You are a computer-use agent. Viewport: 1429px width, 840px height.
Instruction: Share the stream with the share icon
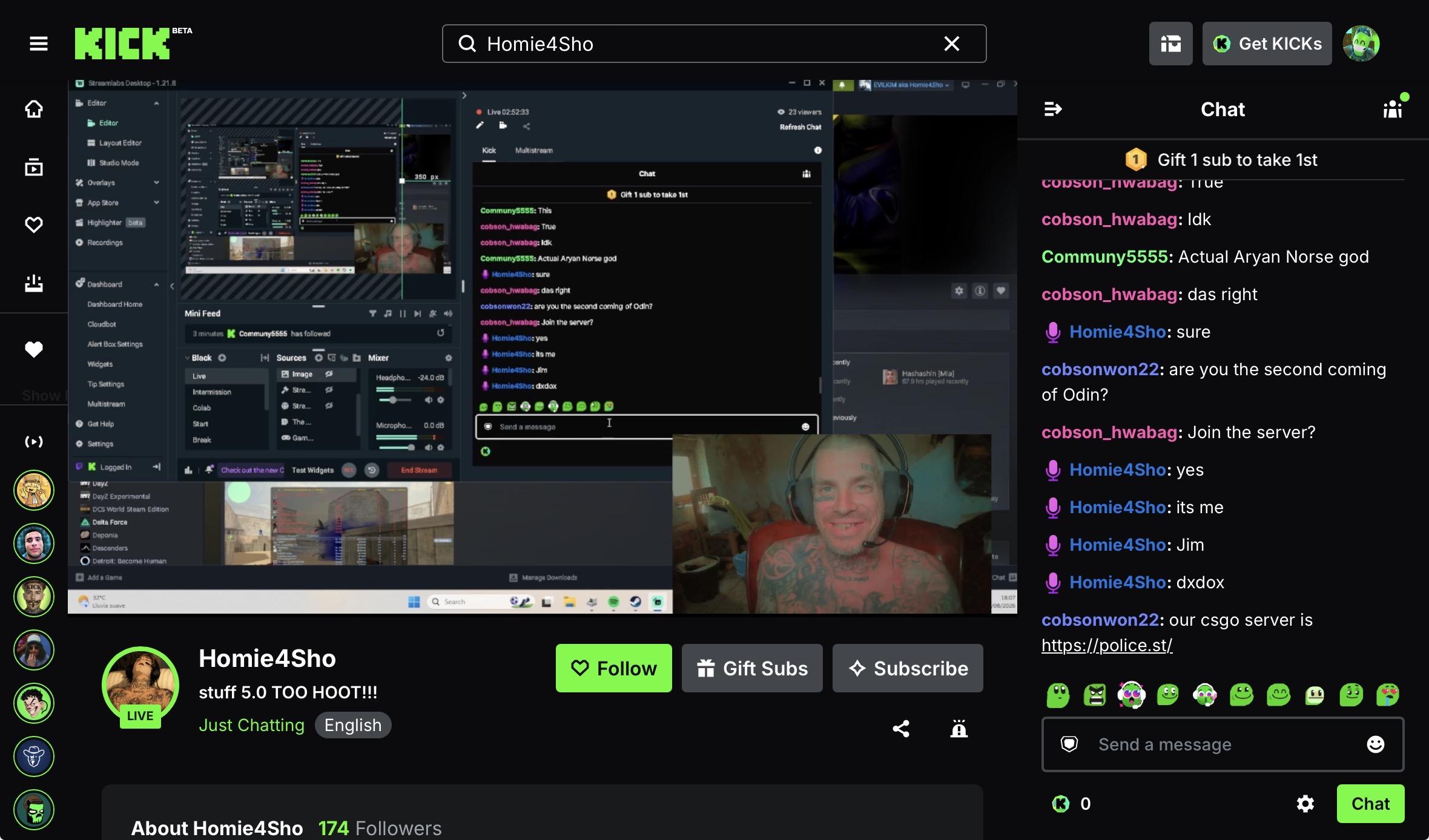tap(901, 729)
